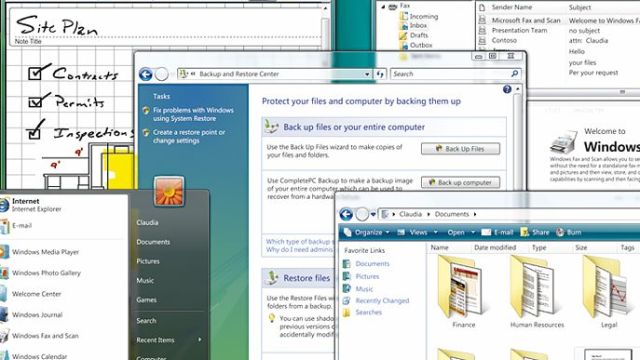Sort fax list by Sender Name column
The image size is (640, 360).
(x=511, y=7)
